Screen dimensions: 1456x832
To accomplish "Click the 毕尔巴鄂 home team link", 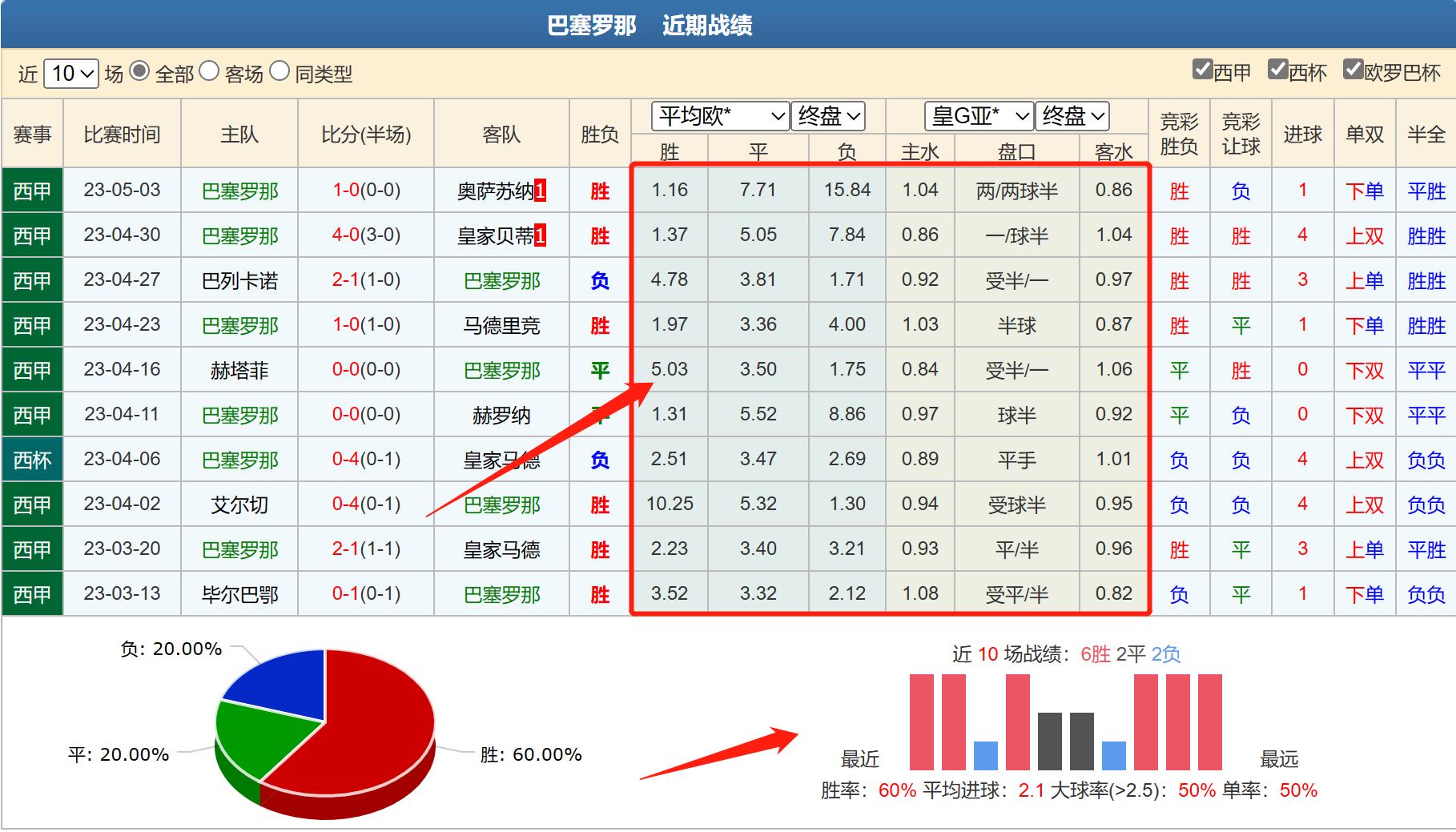I will click(239, 593).
